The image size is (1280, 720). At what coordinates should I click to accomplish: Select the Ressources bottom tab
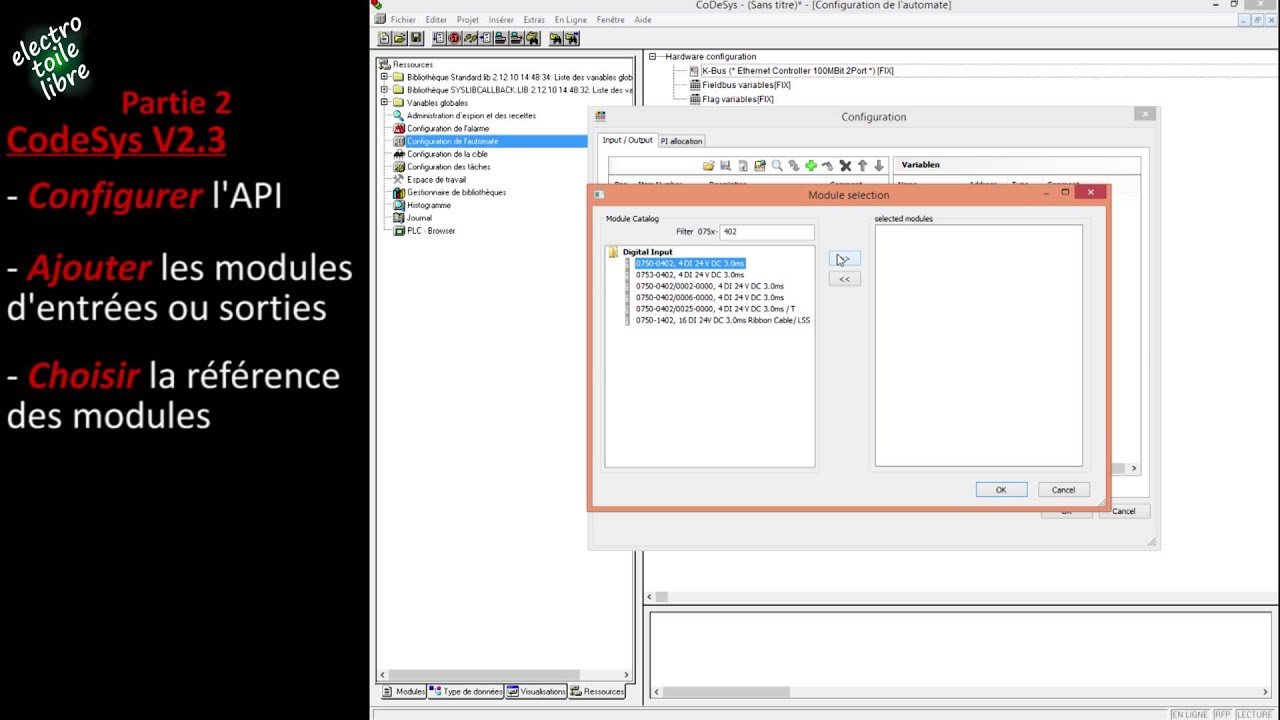click(598, 691)
